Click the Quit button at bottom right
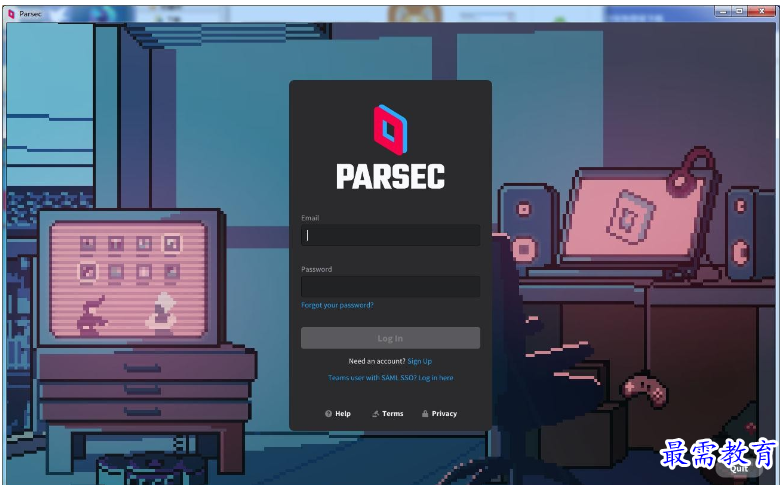The image size is (784, 485). click(x=739, y=468)
